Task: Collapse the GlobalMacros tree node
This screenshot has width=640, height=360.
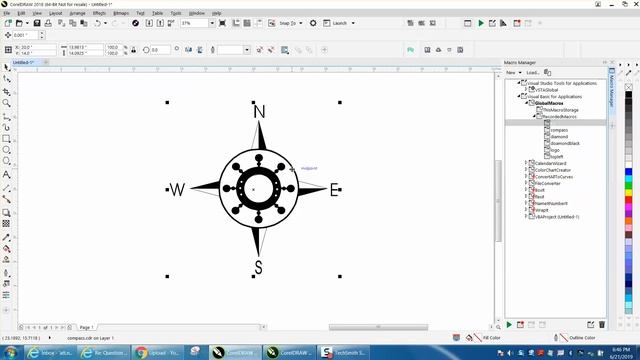Action: click(x=526, y=103)
